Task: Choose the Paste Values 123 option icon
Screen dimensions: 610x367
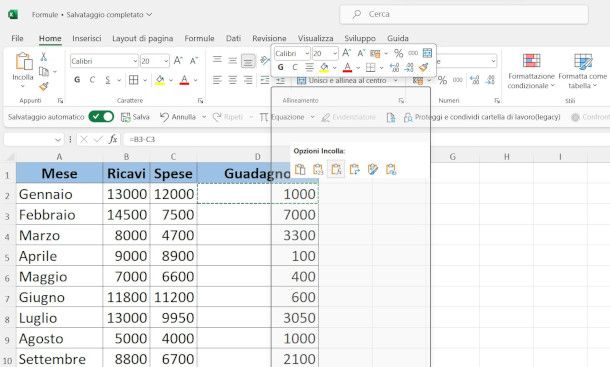Action: 318,169
